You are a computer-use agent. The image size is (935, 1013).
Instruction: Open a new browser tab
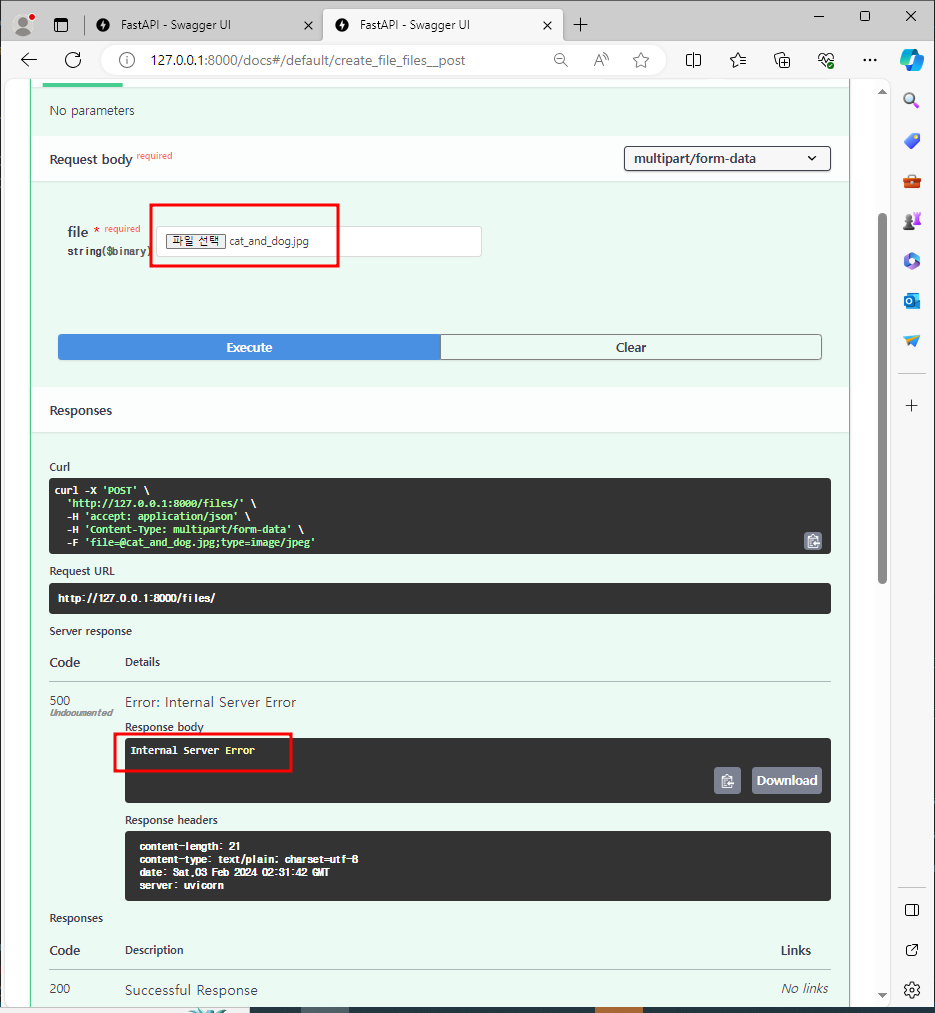(x=580, y=25)
